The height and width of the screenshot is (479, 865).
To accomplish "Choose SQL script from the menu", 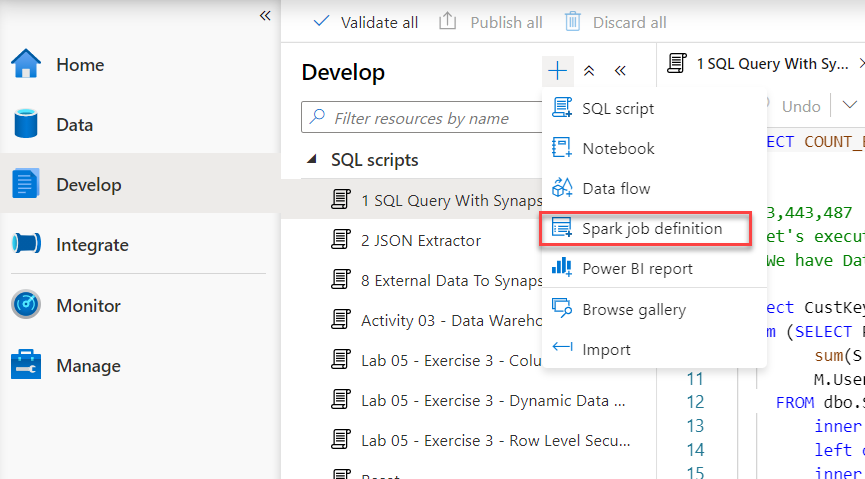I will point(654,108).
